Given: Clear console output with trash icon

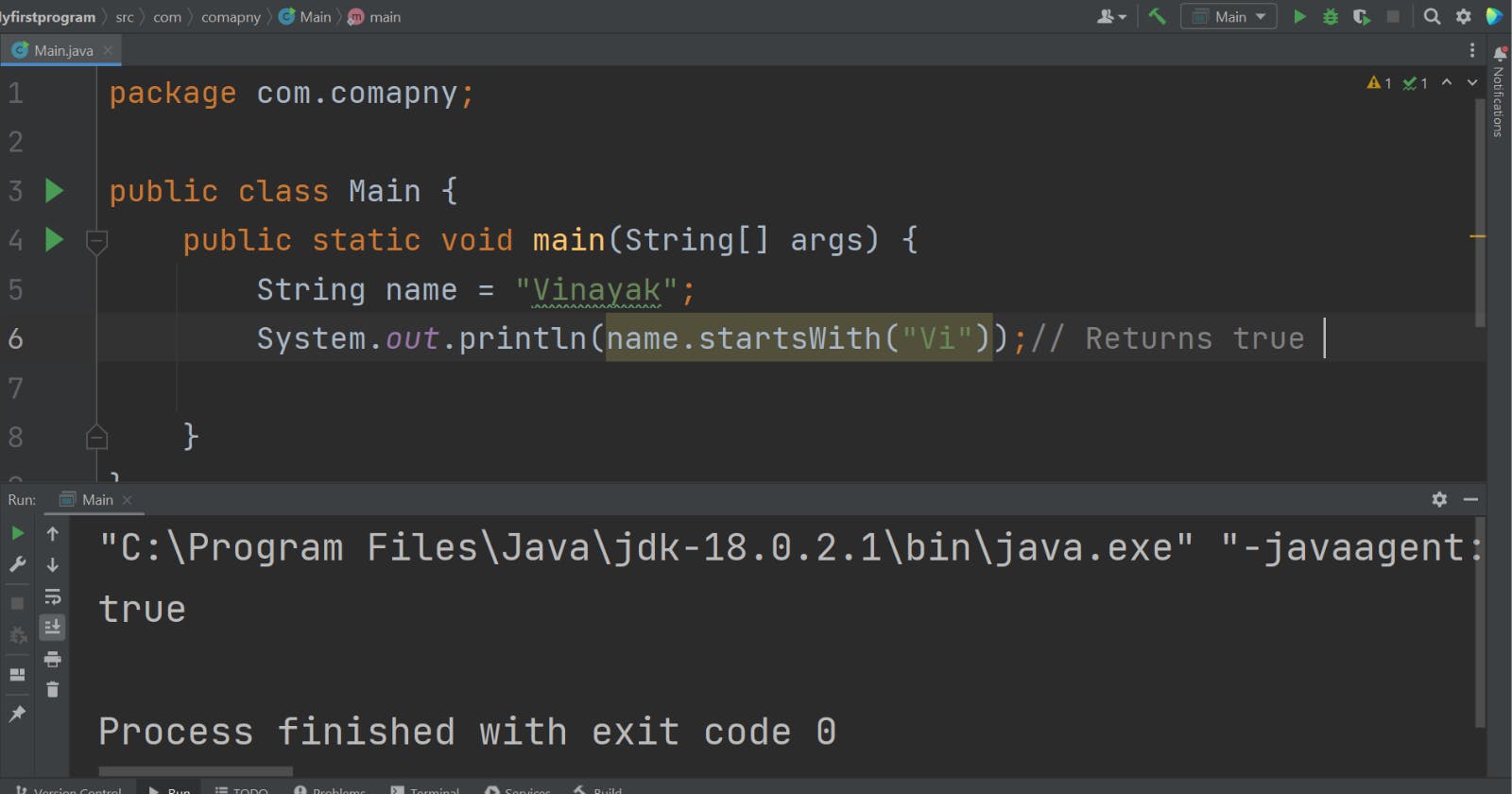Looking at the screenshot, I should [x=53, y=689].
